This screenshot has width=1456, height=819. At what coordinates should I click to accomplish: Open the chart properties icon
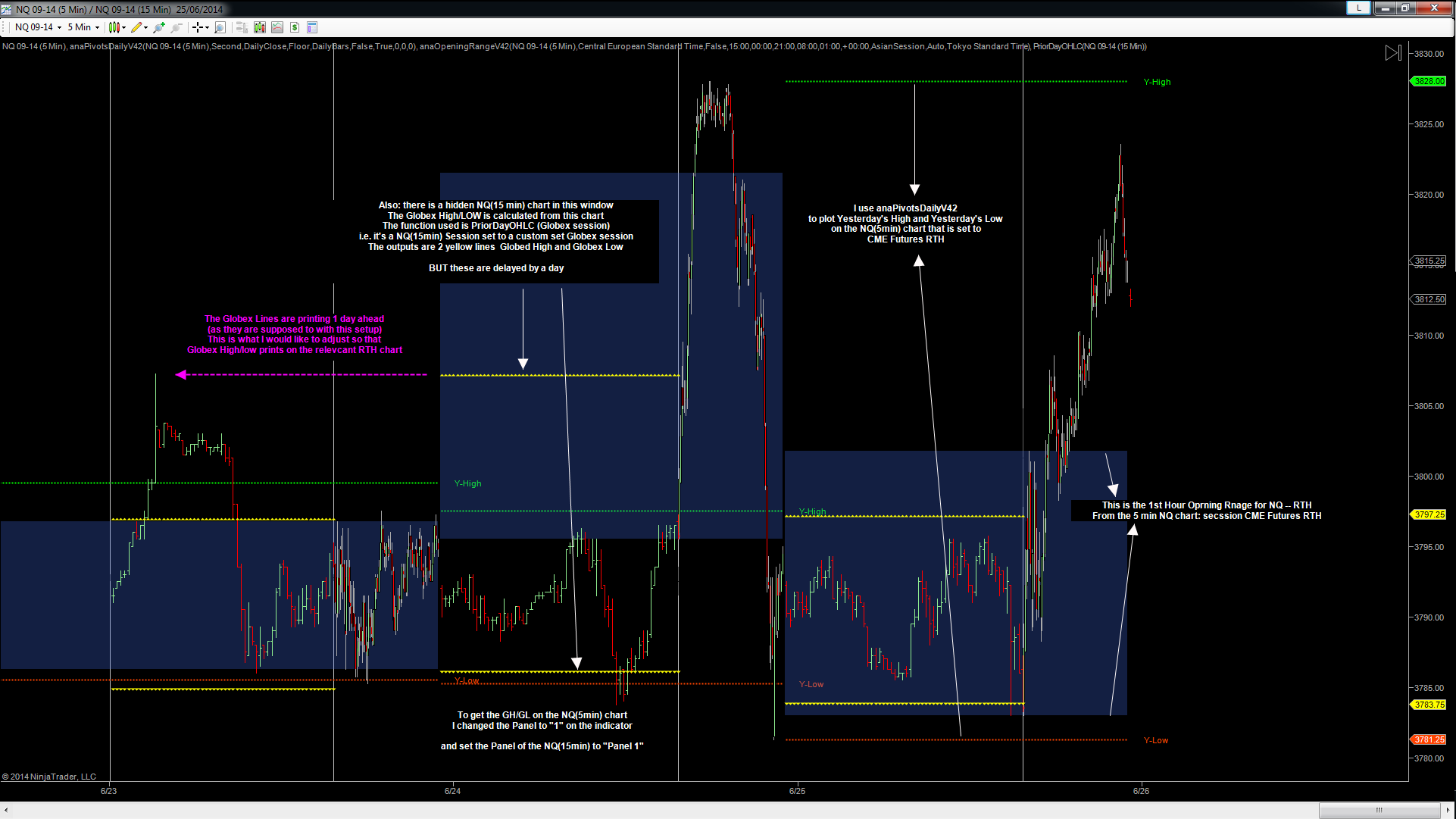pyautogui.click(x=312, y=27)
